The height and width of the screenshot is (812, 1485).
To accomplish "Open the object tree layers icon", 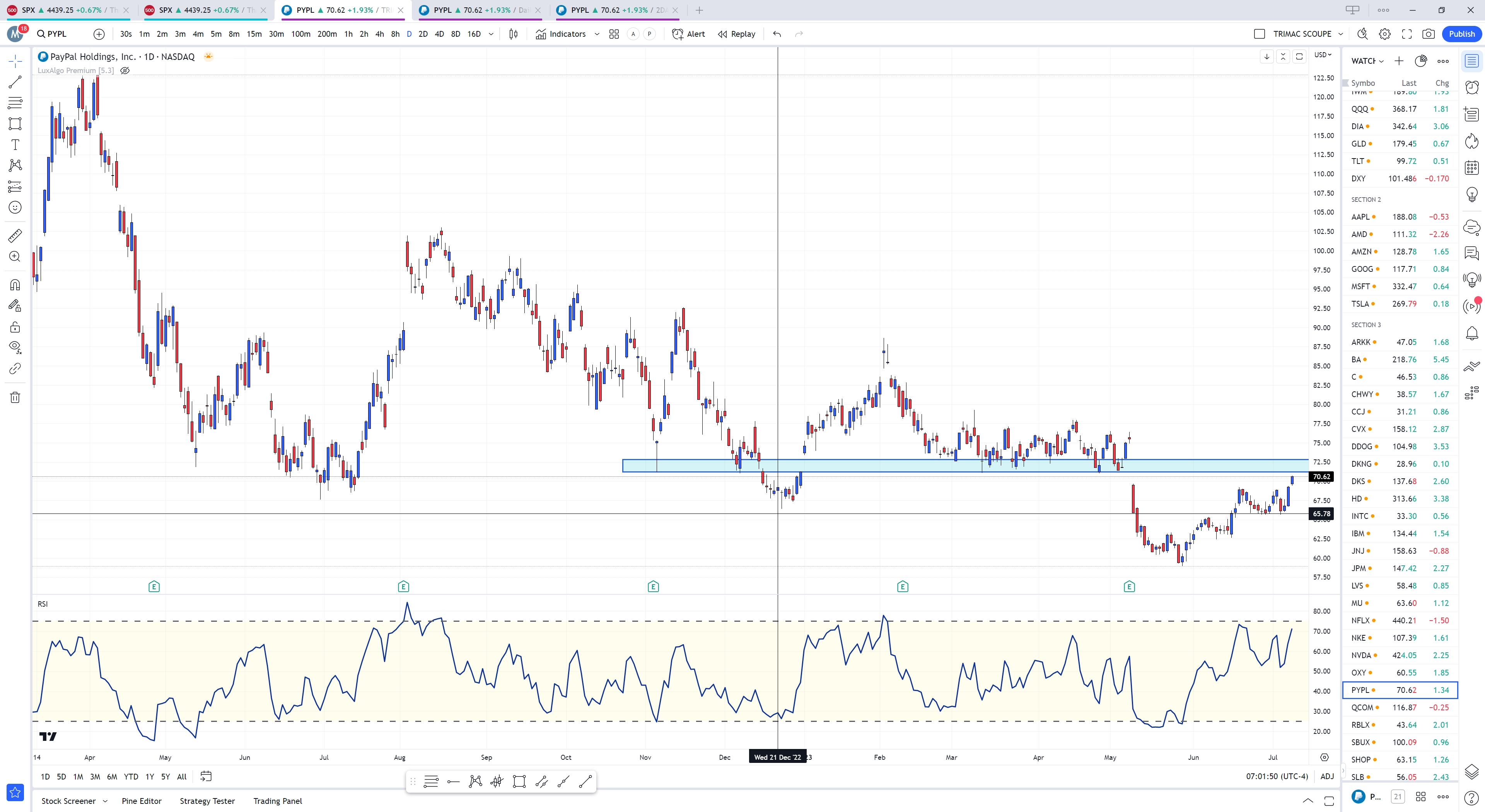I will tap(1472, 771).
